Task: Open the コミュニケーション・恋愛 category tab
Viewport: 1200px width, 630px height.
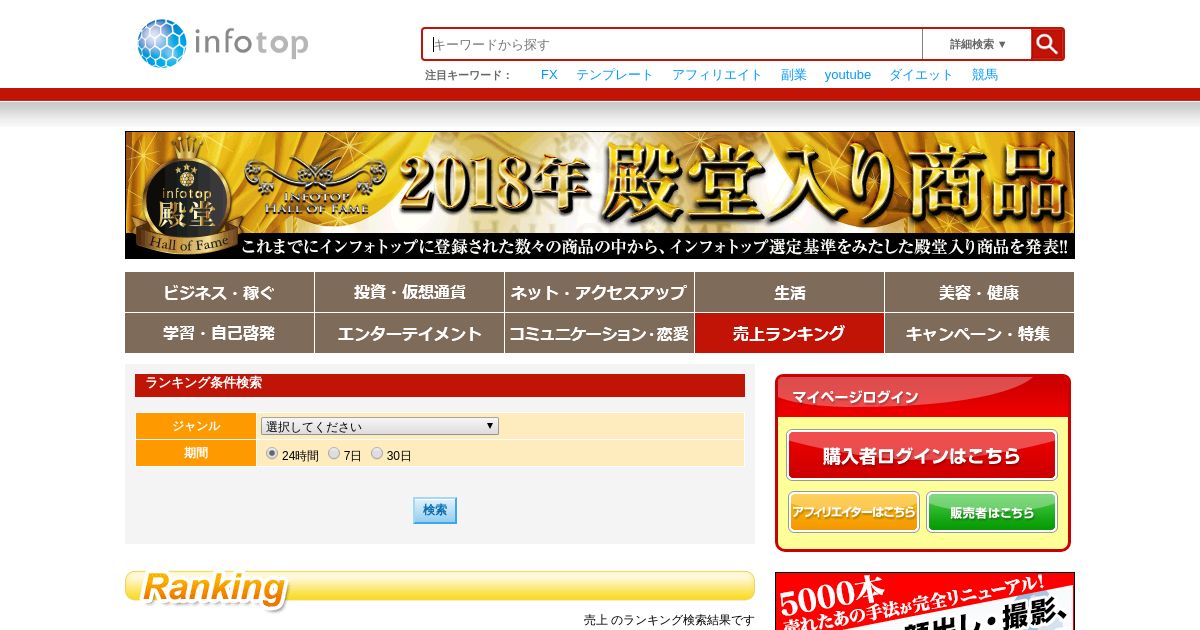Action: pos(599,333)
